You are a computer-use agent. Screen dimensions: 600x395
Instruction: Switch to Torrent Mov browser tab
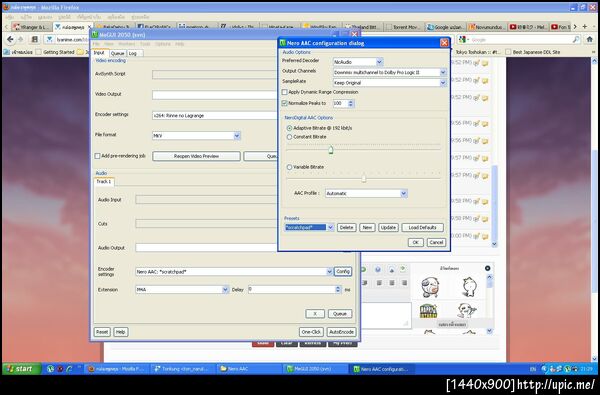pos(403,27)
